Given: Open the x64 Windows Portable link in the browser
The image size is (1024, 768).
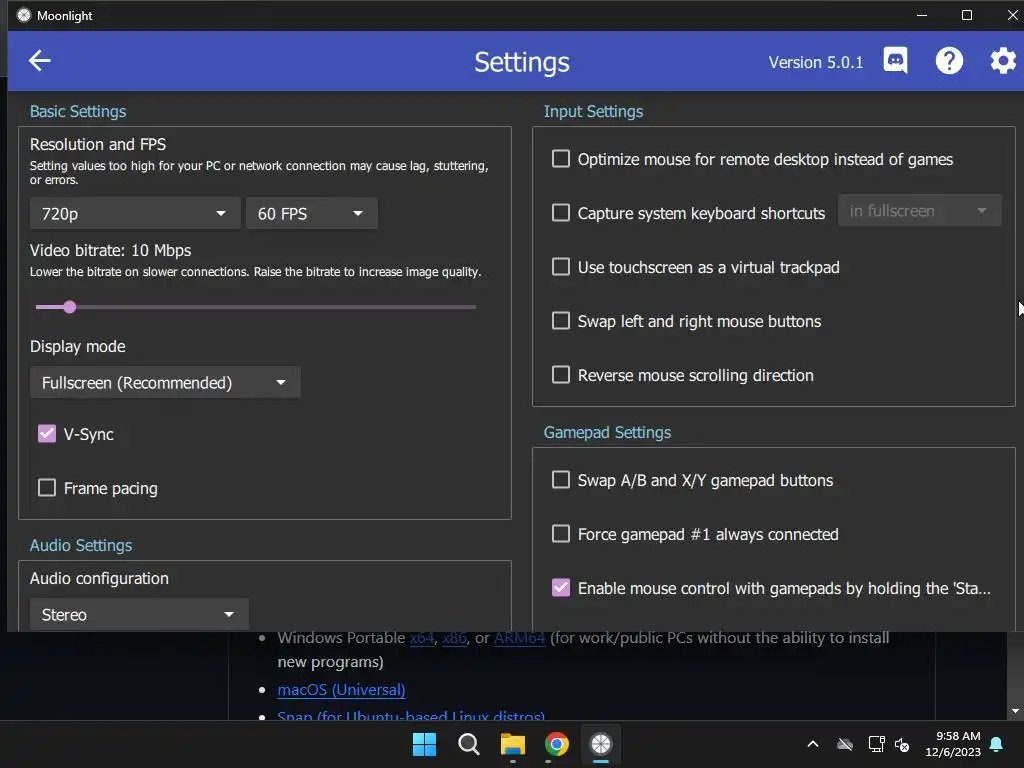Looking at the screenshot, I should (422, 638).
